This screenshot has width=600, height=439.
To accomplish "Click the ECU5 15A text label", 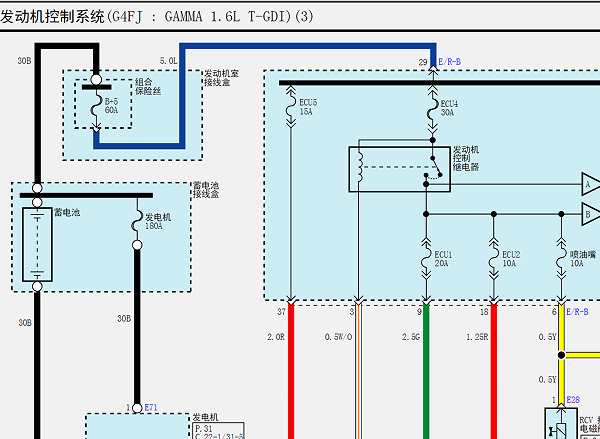I will tap(308, 107).
